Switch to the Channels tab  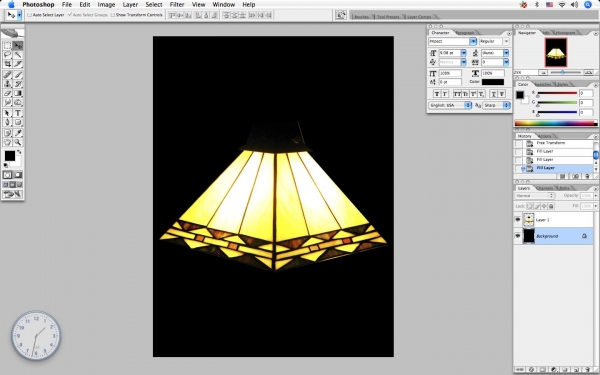[544, 188]
